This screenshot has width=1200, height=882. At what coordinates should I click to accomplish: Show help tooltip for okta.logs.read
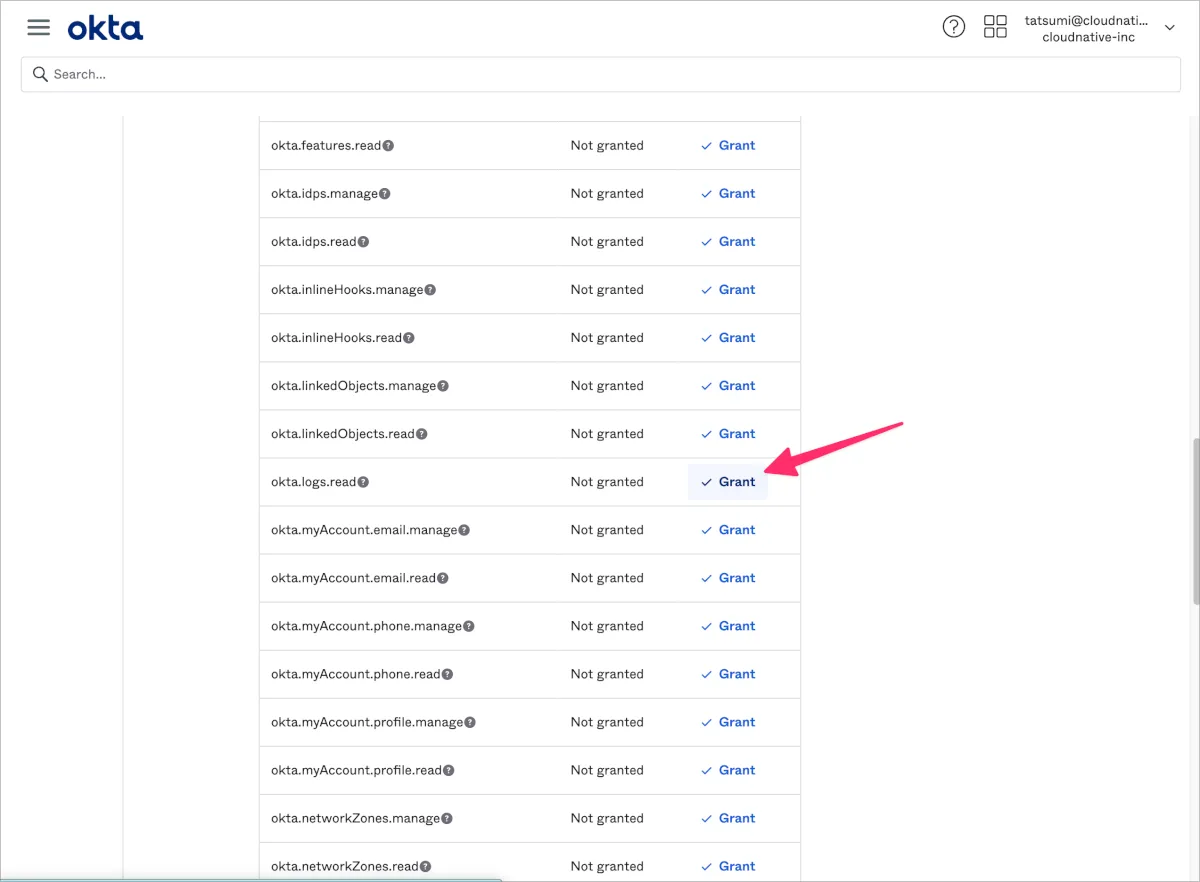363,482
